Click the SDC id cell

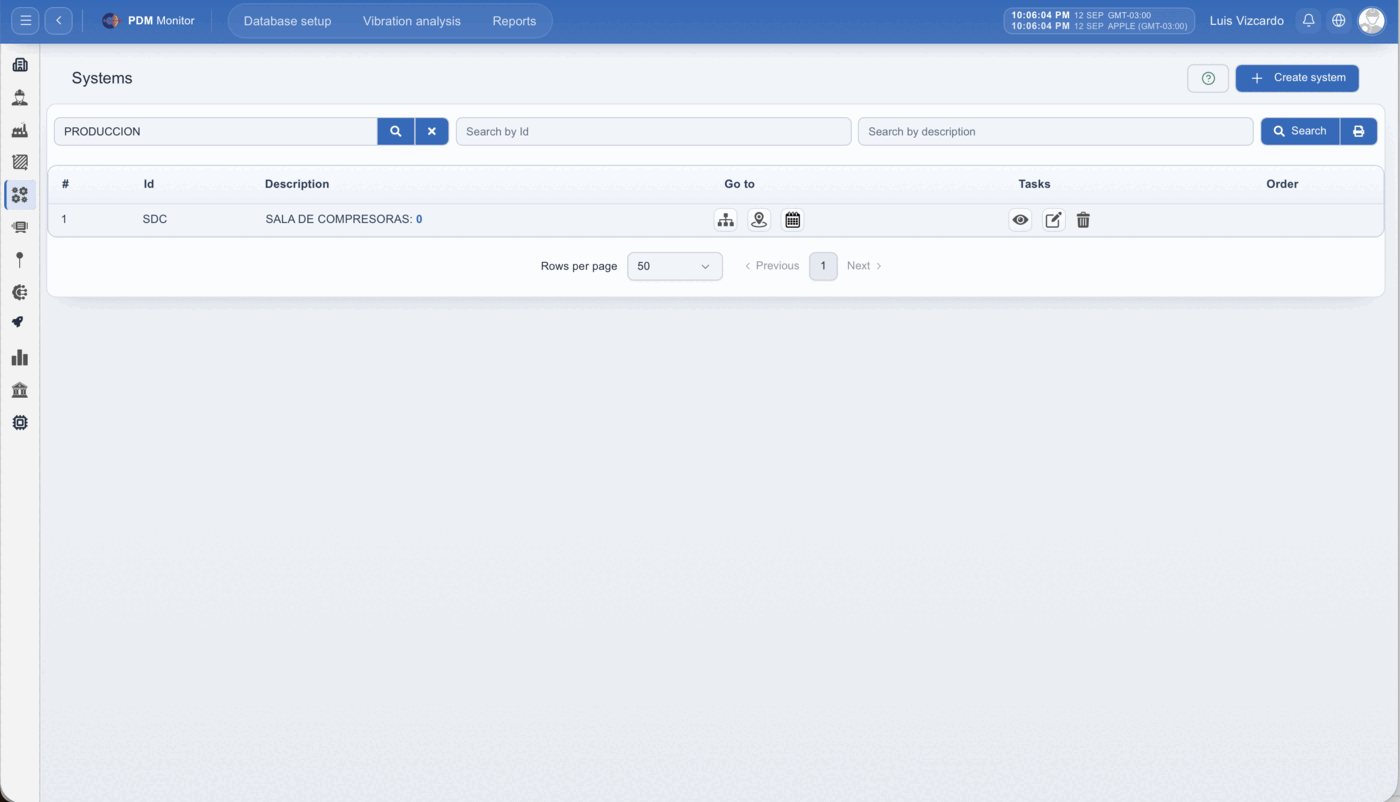point(155,219)
